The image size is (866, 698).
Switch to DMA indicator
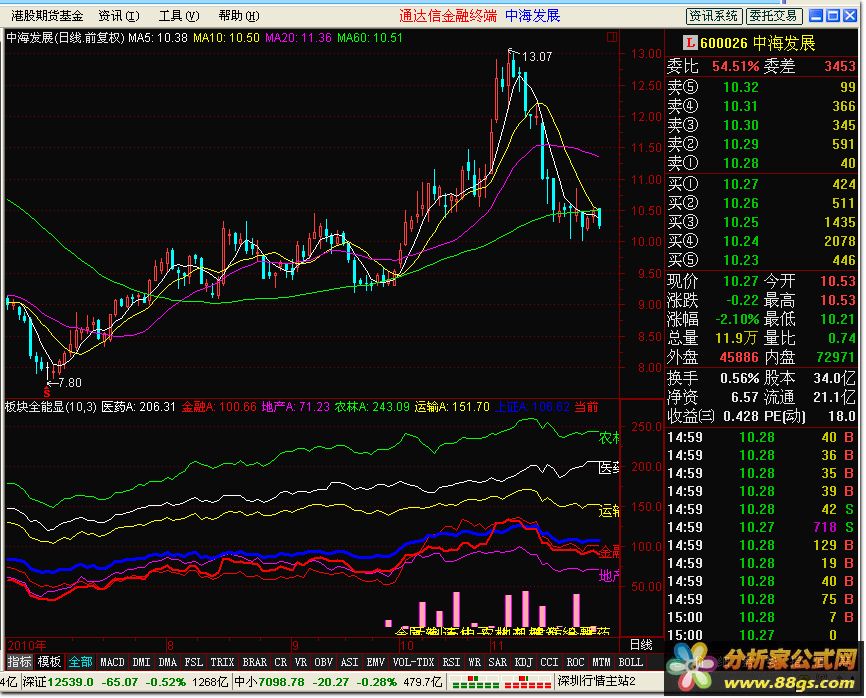(167, 662)
